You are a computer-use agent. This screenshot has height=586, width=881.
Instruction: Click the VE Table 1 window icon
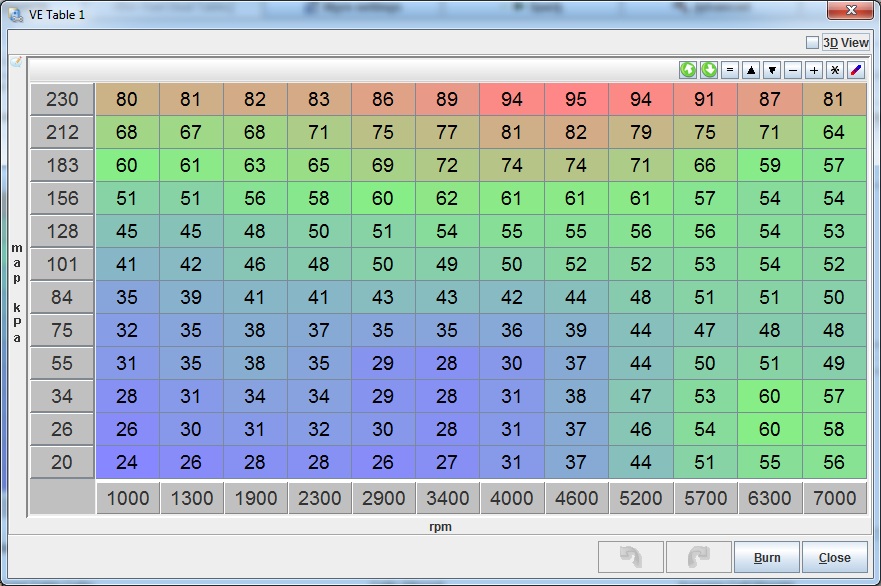click(16, 15)
